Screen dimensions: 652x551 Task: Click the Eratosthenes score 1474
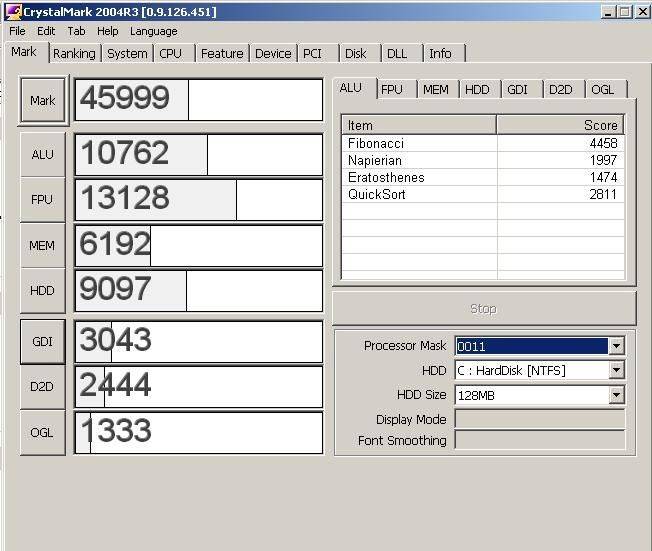[x=603, y=178]
